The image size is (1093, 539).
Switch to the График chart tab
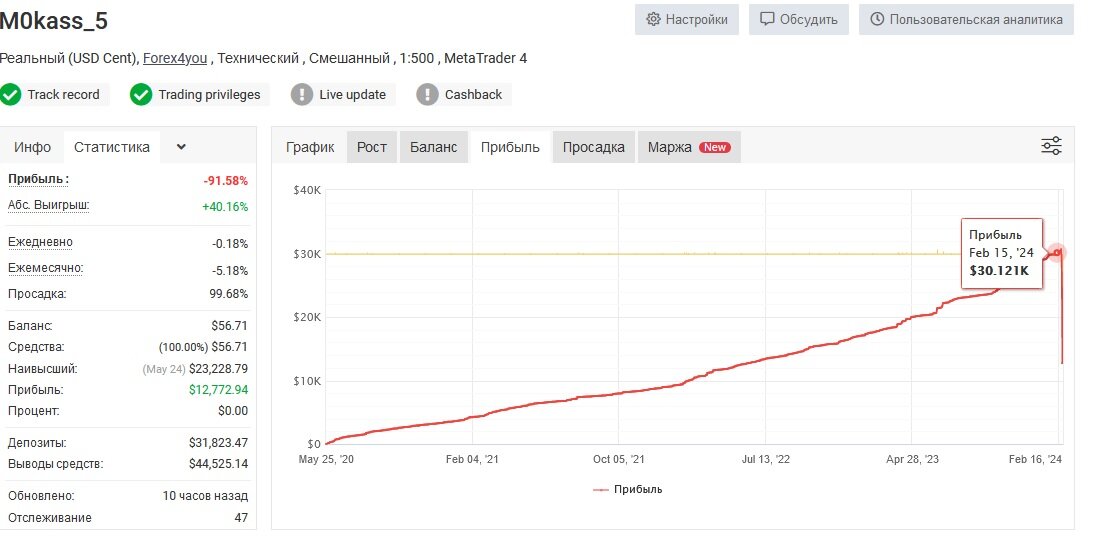point(310,147)
